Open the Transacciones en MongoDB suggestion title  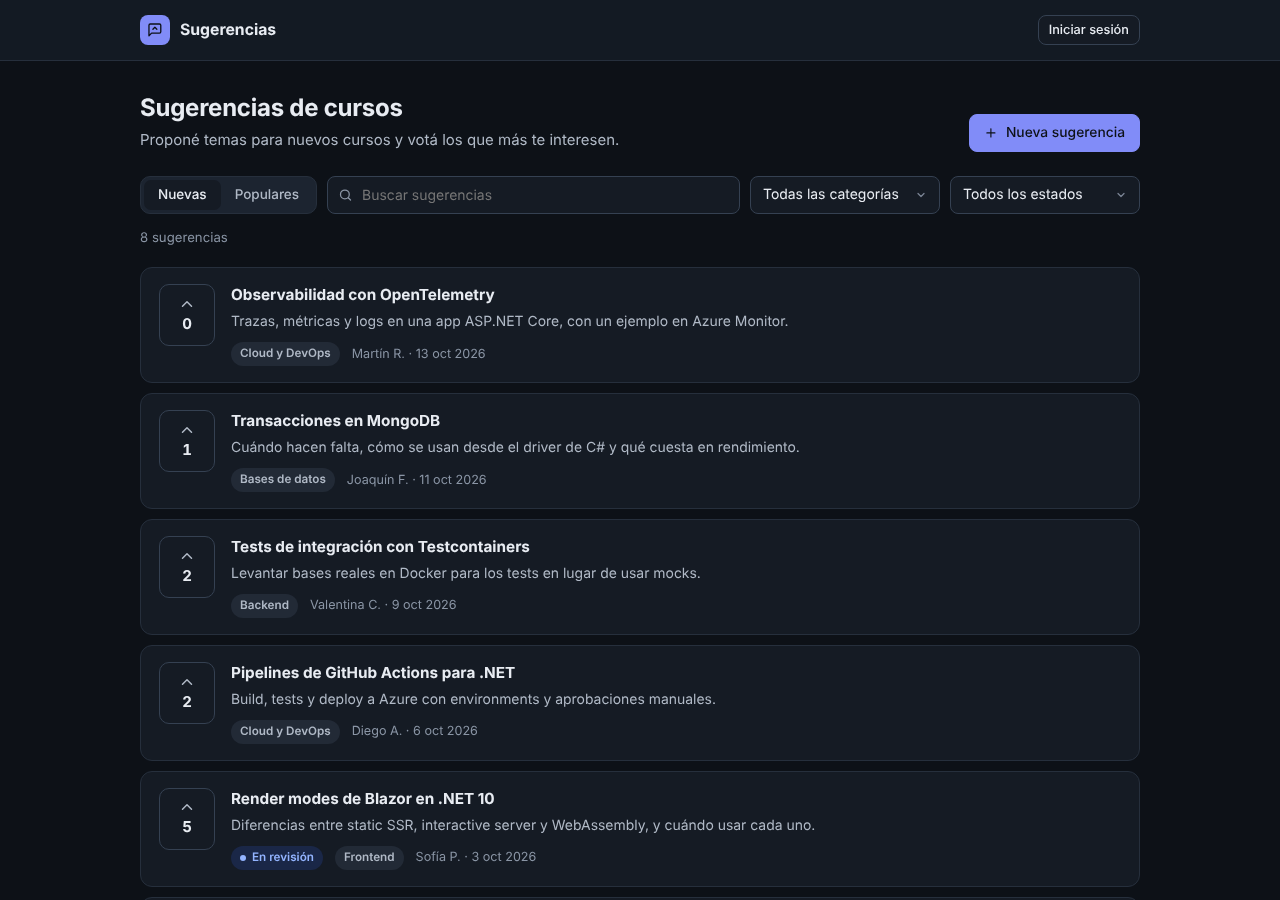[336, 421]
